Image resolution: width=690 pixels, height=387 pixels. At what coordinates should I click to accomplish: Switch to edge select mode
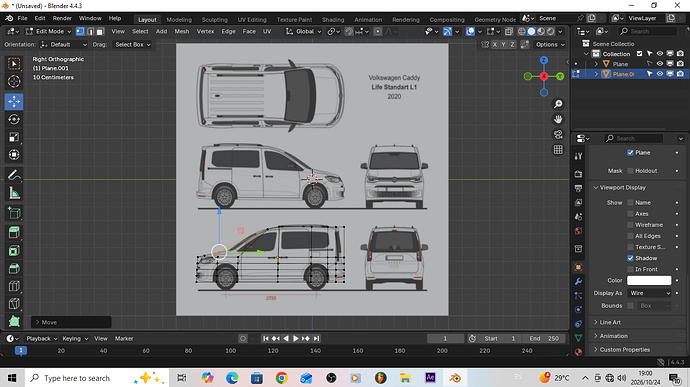(90, 31)
